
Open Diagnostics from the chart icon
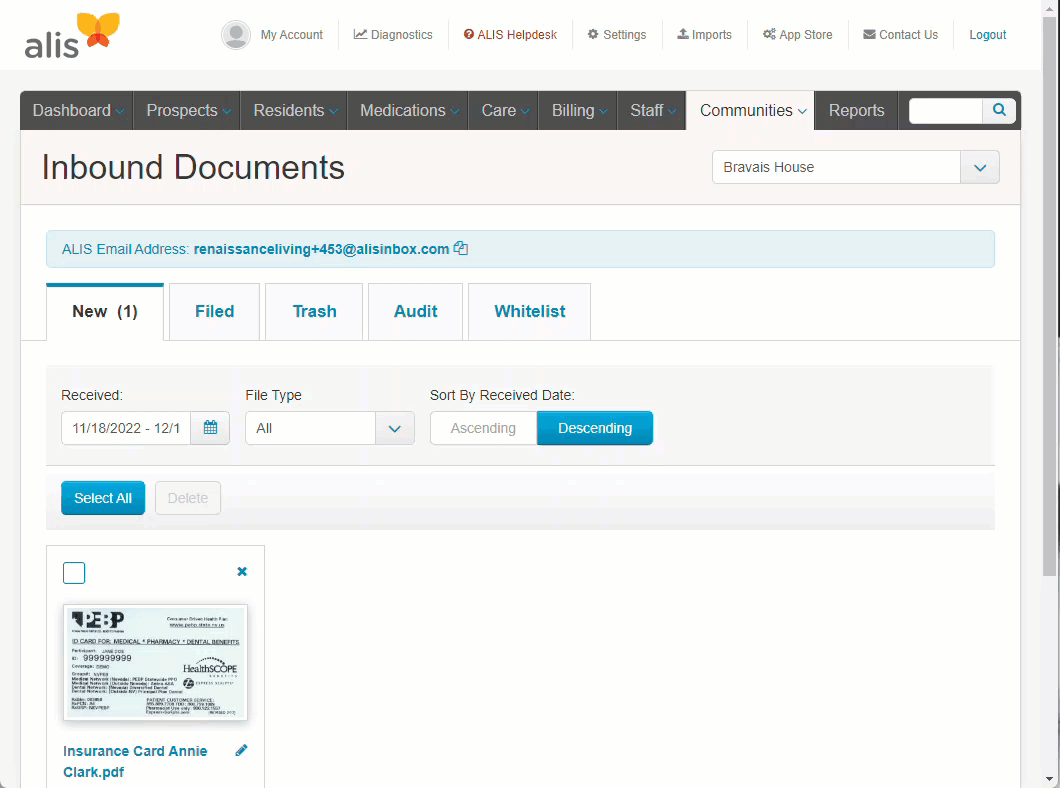click(393, 34)
